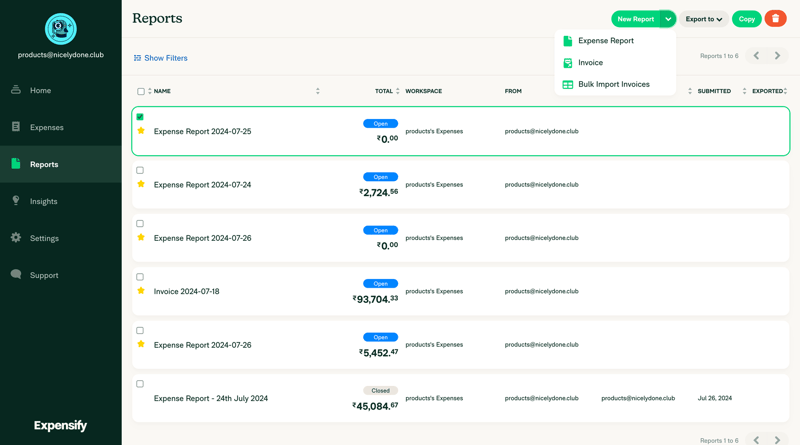800x445 pixels.
Task: Click the Expenses receipt icon in sidebar
Action: pyautogui.click(x=16, y=127)
